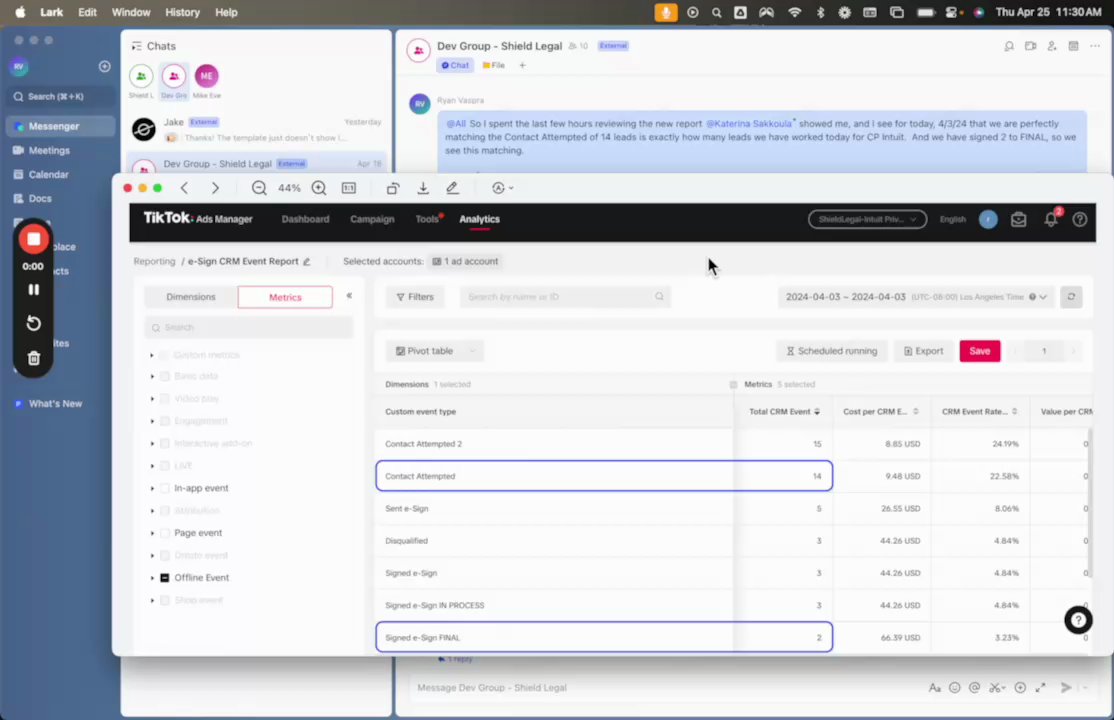Open the ShieldLegal account selector
Image resolution: width=1114 pixels, height=720 pixels.
pos(867,219)
